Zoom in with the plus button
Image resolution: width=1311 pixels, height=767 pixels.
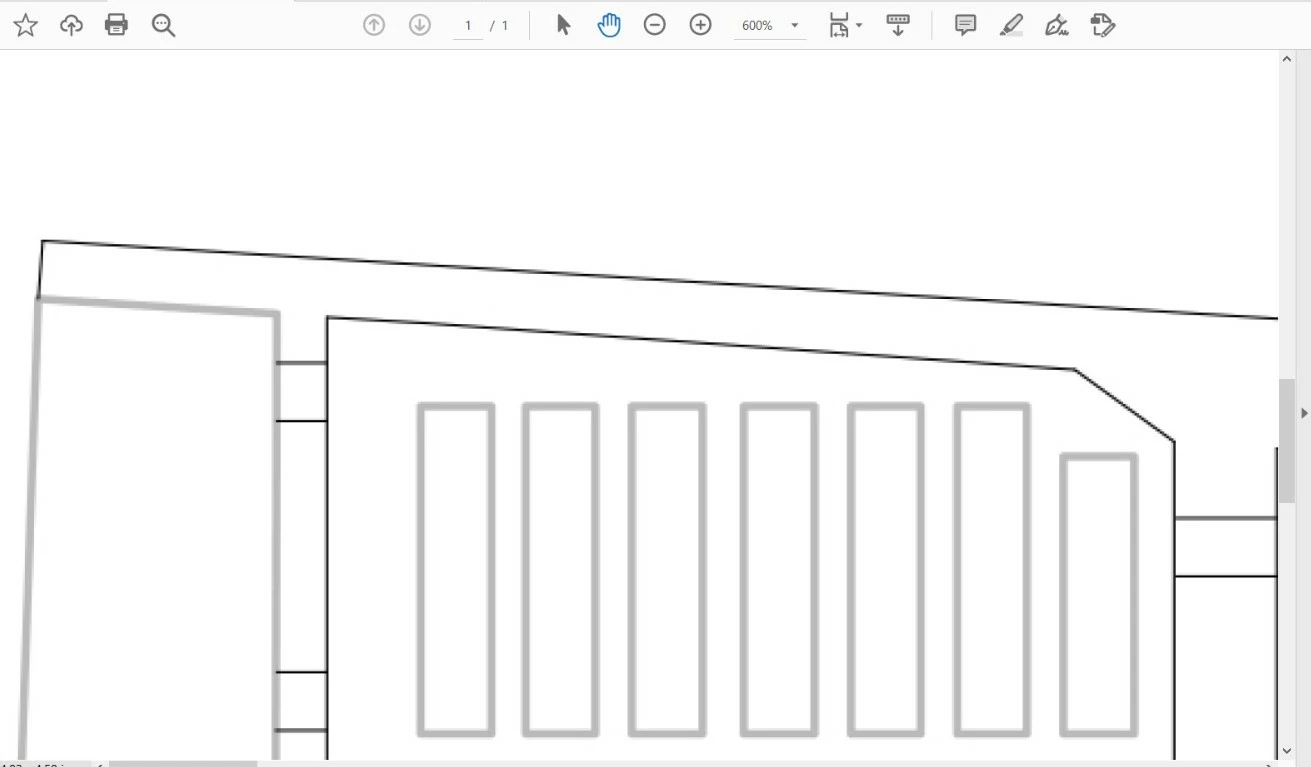click(701, 25)
